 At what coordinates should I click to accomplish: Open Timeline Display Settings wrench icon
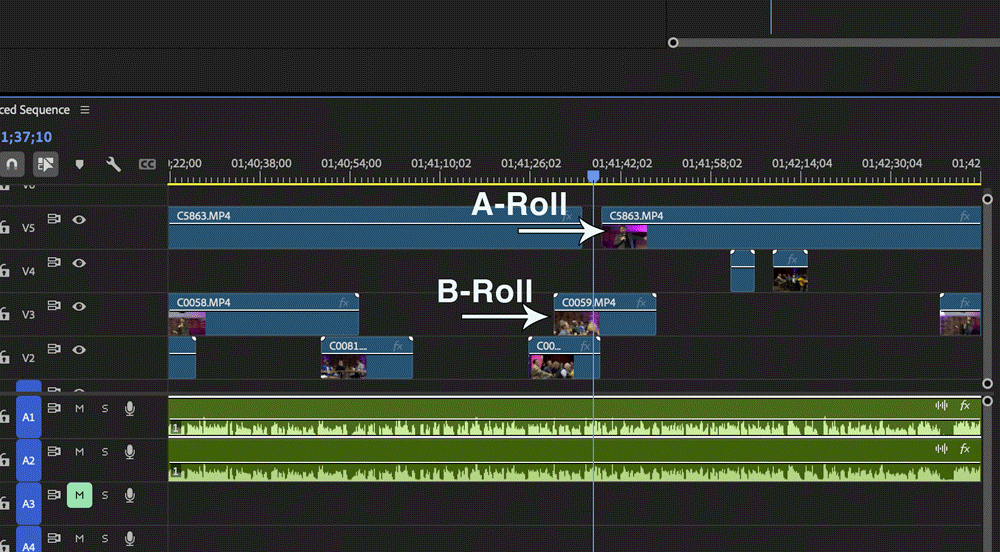(113, 164)
